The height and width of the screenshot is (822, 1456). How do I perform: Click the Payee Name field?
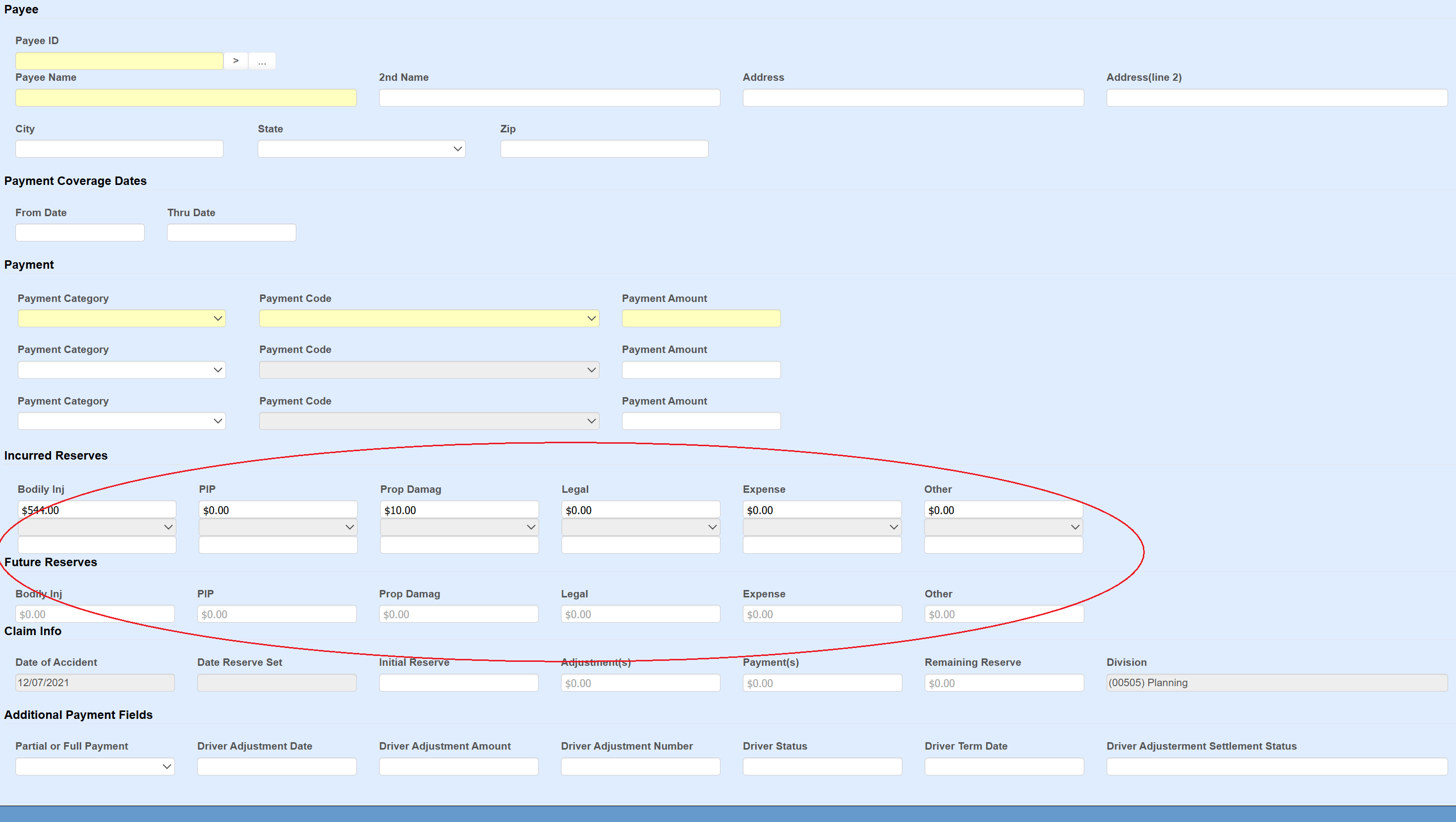[185, 97]
